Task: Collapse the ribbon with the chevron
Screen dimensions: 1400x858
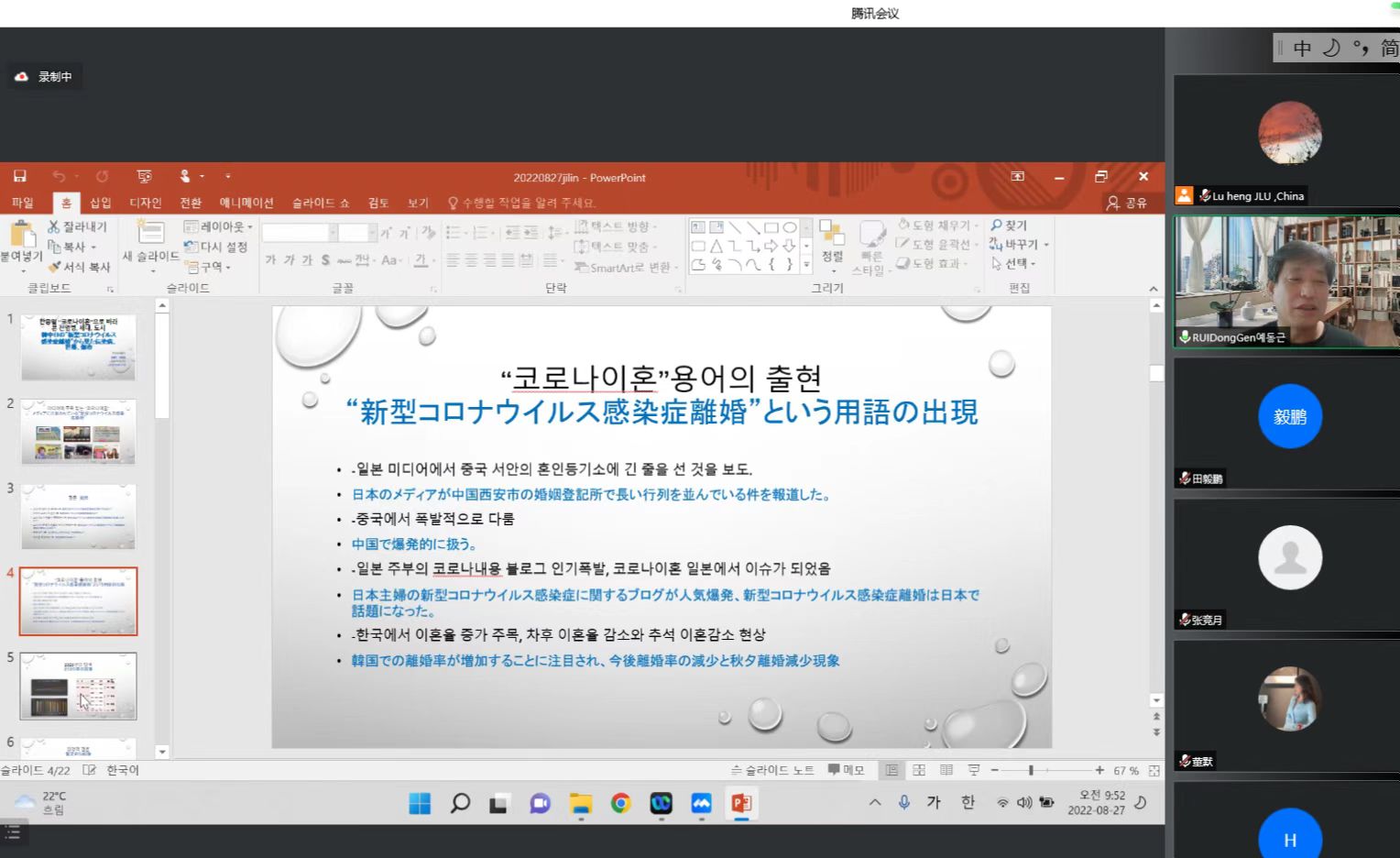Action: click(x=1153, y=289)
